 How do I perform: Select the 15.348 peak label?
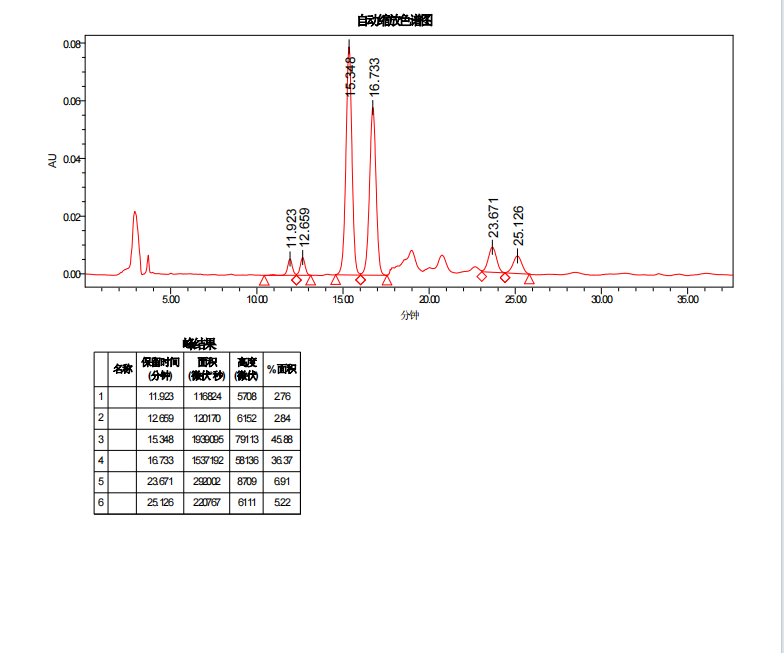[350, 76]
